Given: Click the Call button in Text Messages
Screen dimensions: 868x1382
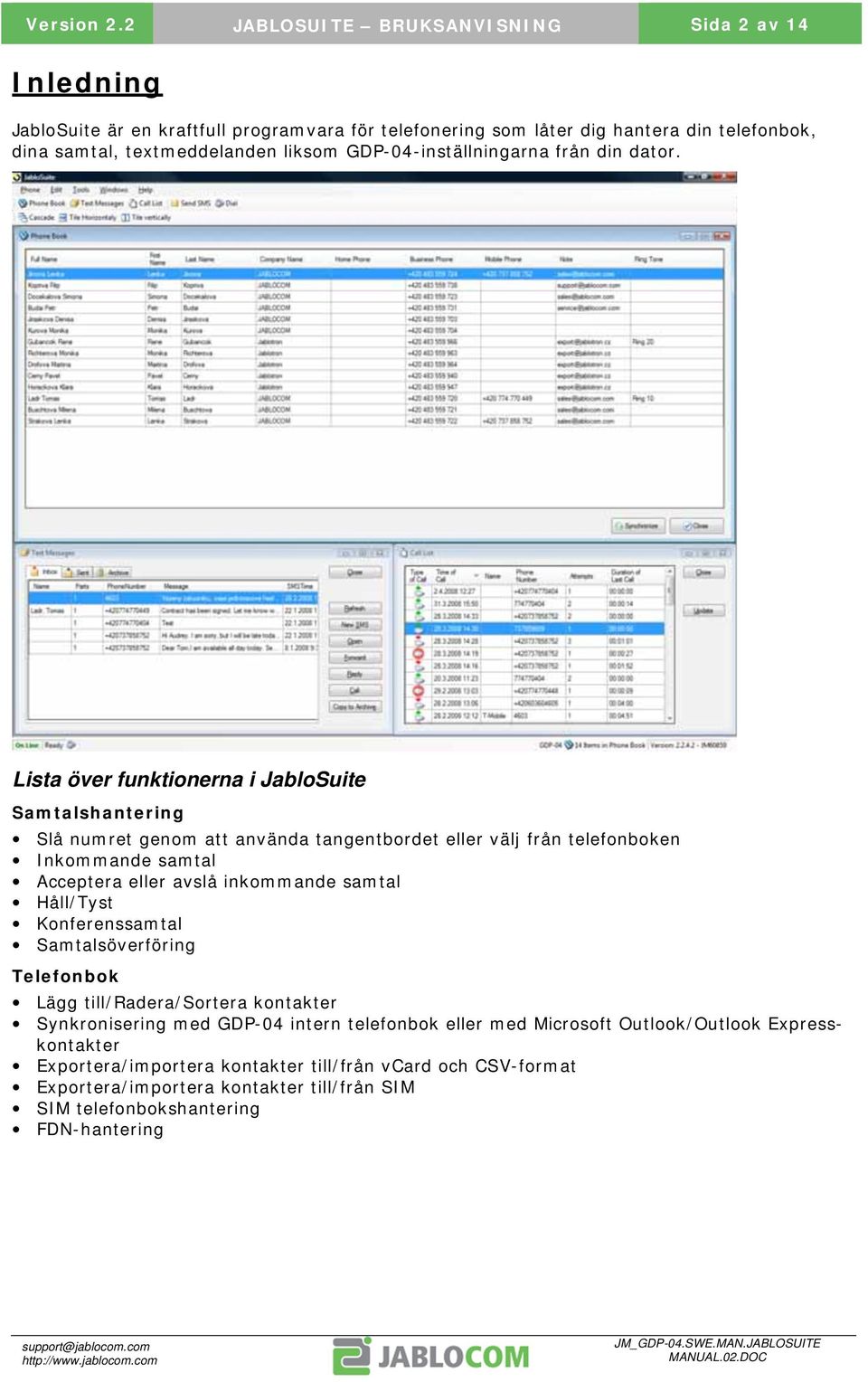Looking at the screenshot, I should (354, 690).
